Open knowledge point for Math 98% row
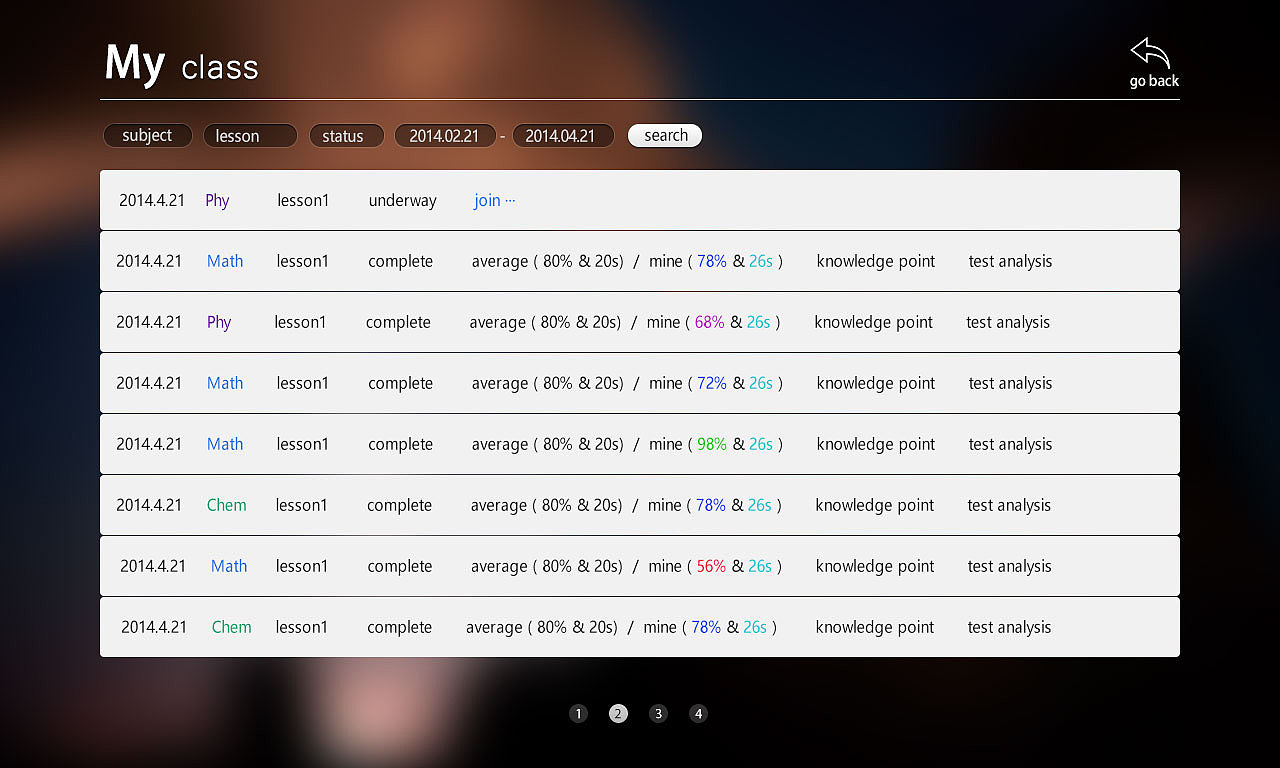This screenshot has width=1280, height=768. (876, 445)
